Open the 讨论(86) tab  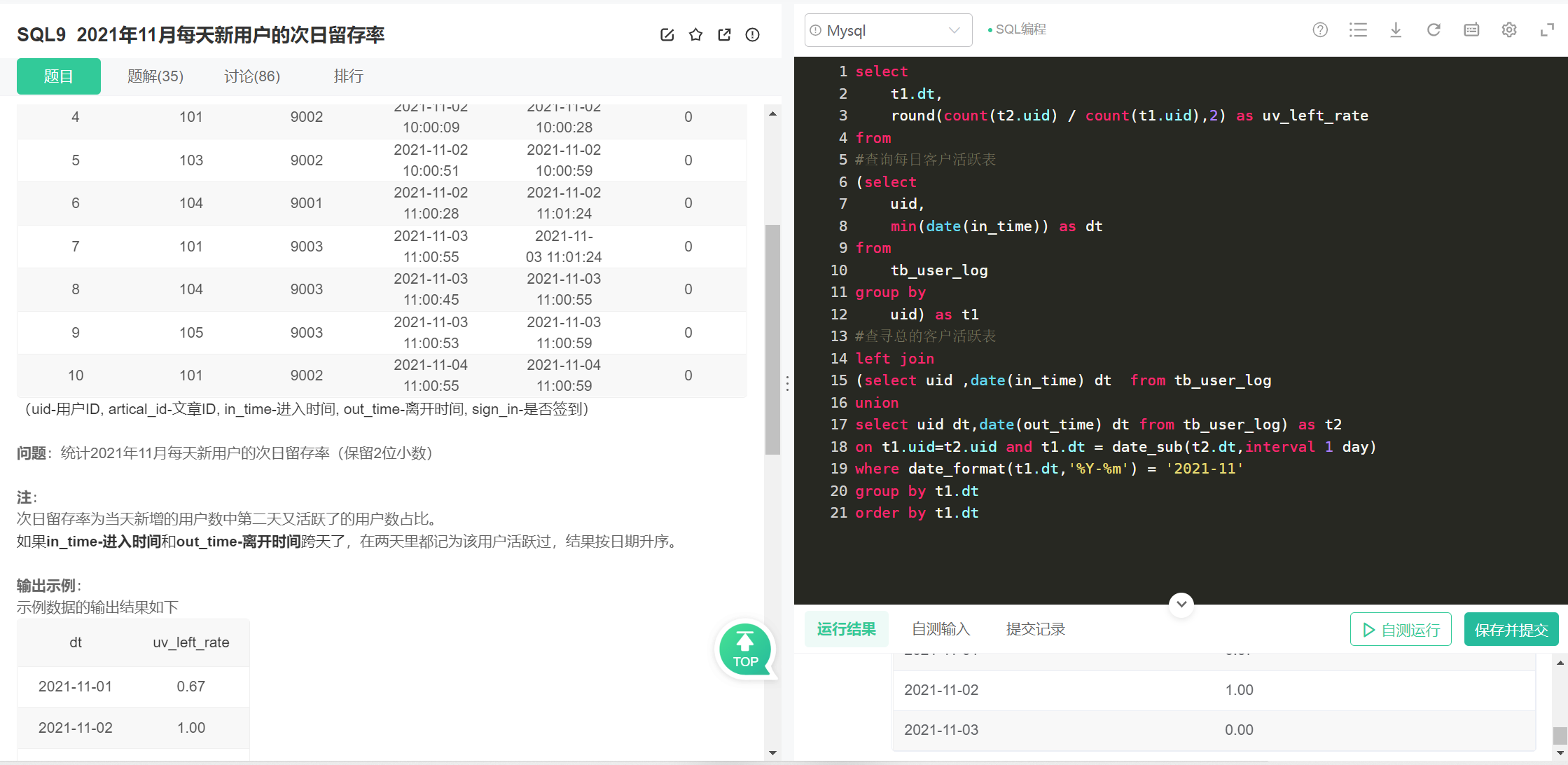252,76
